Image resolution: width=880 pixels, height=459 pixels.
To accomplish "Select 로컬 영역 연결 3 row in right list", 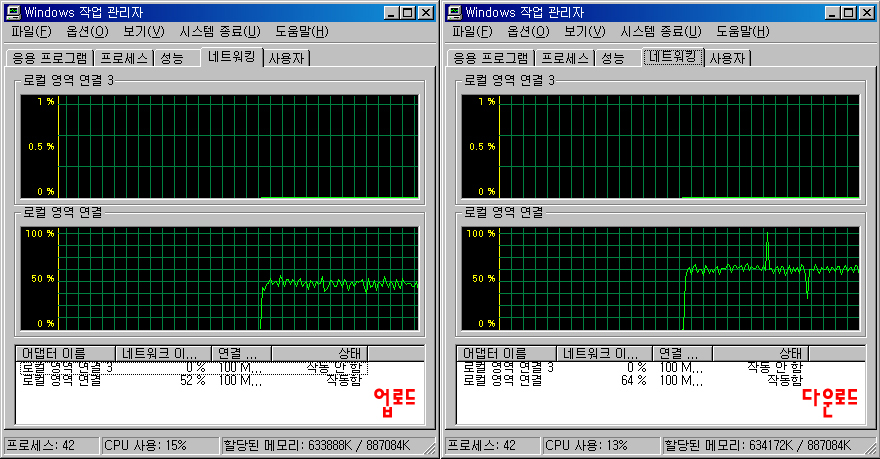I will point(634,368).
